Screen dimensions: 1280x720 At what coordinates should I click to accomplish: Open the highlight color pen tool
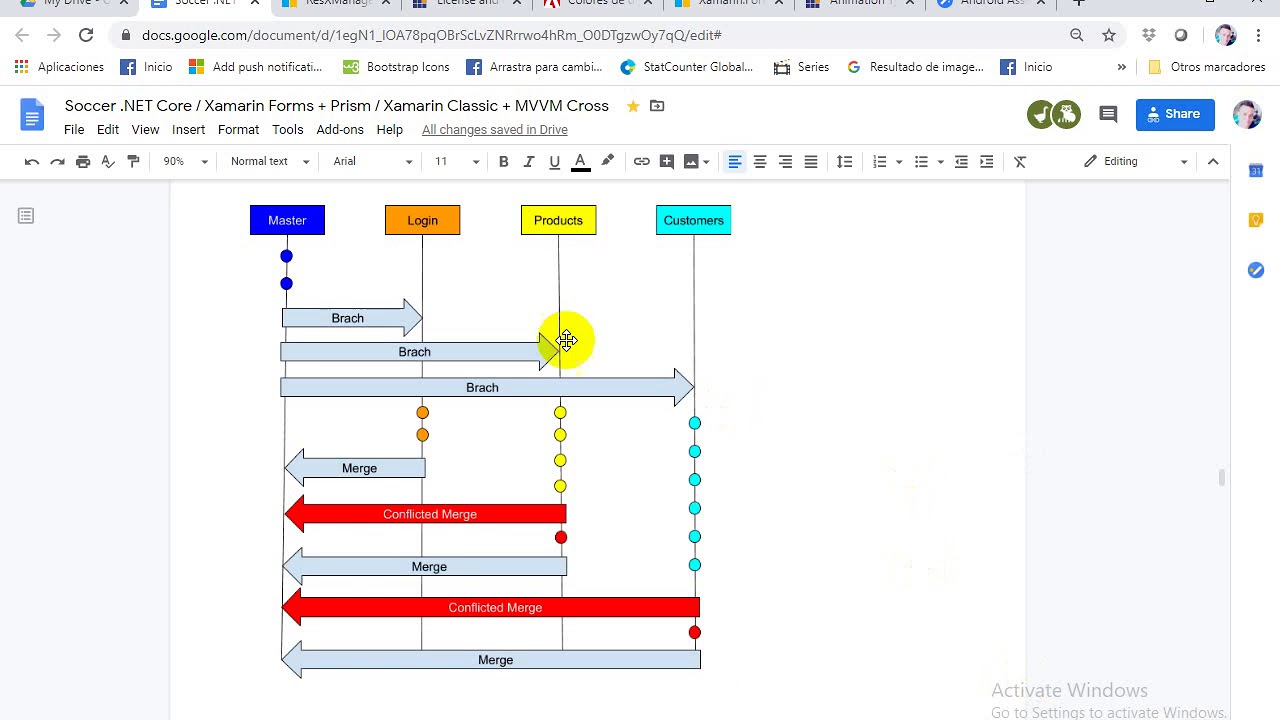coord(607,161)
